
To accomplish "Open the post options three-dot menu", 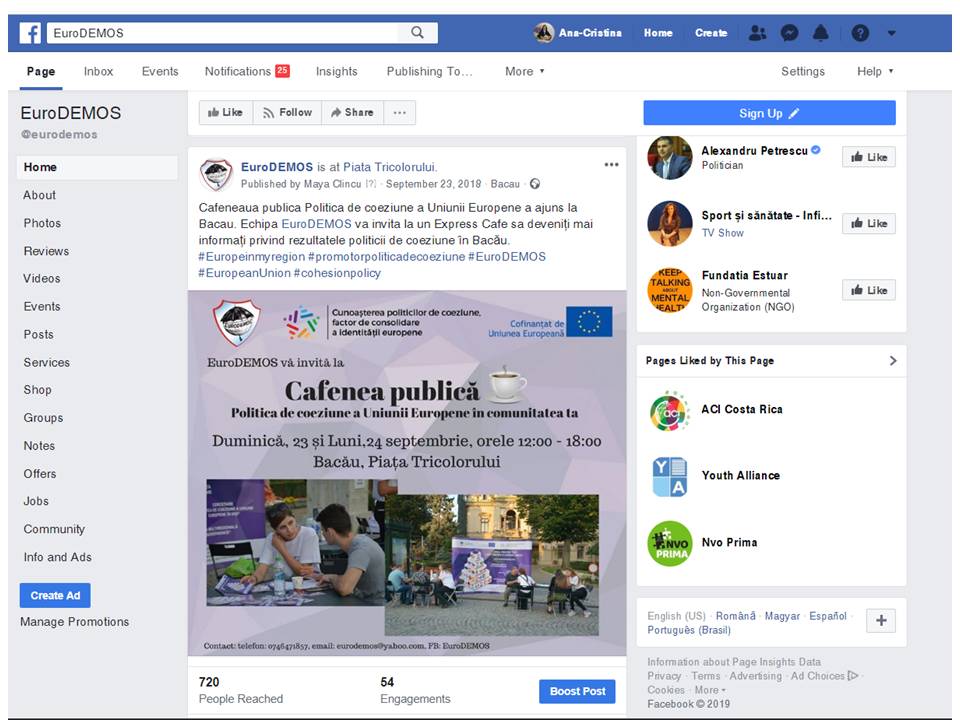I will (x=611, y=165).
